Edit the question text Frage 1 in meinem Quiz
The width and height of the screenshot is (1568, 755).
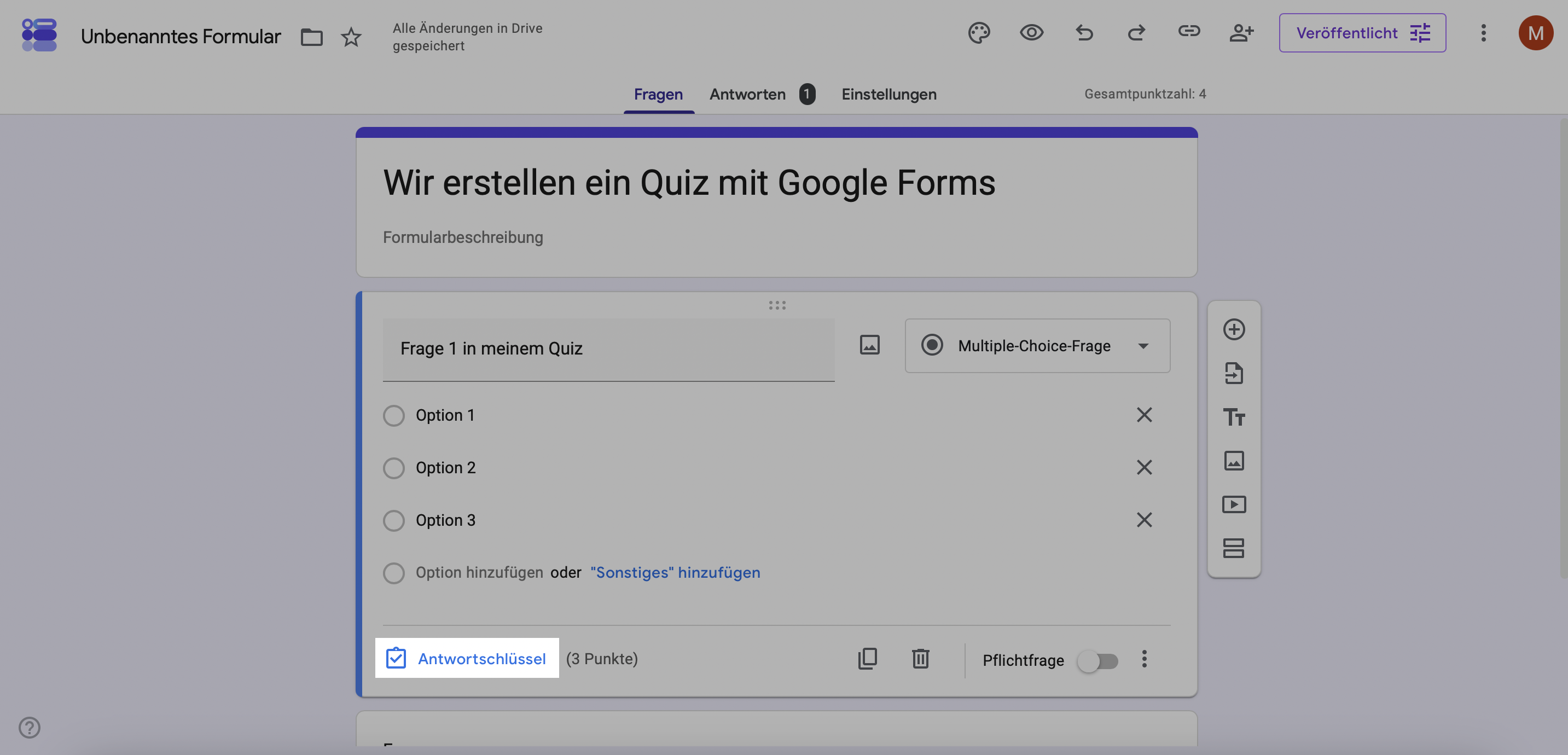(608, 349)
